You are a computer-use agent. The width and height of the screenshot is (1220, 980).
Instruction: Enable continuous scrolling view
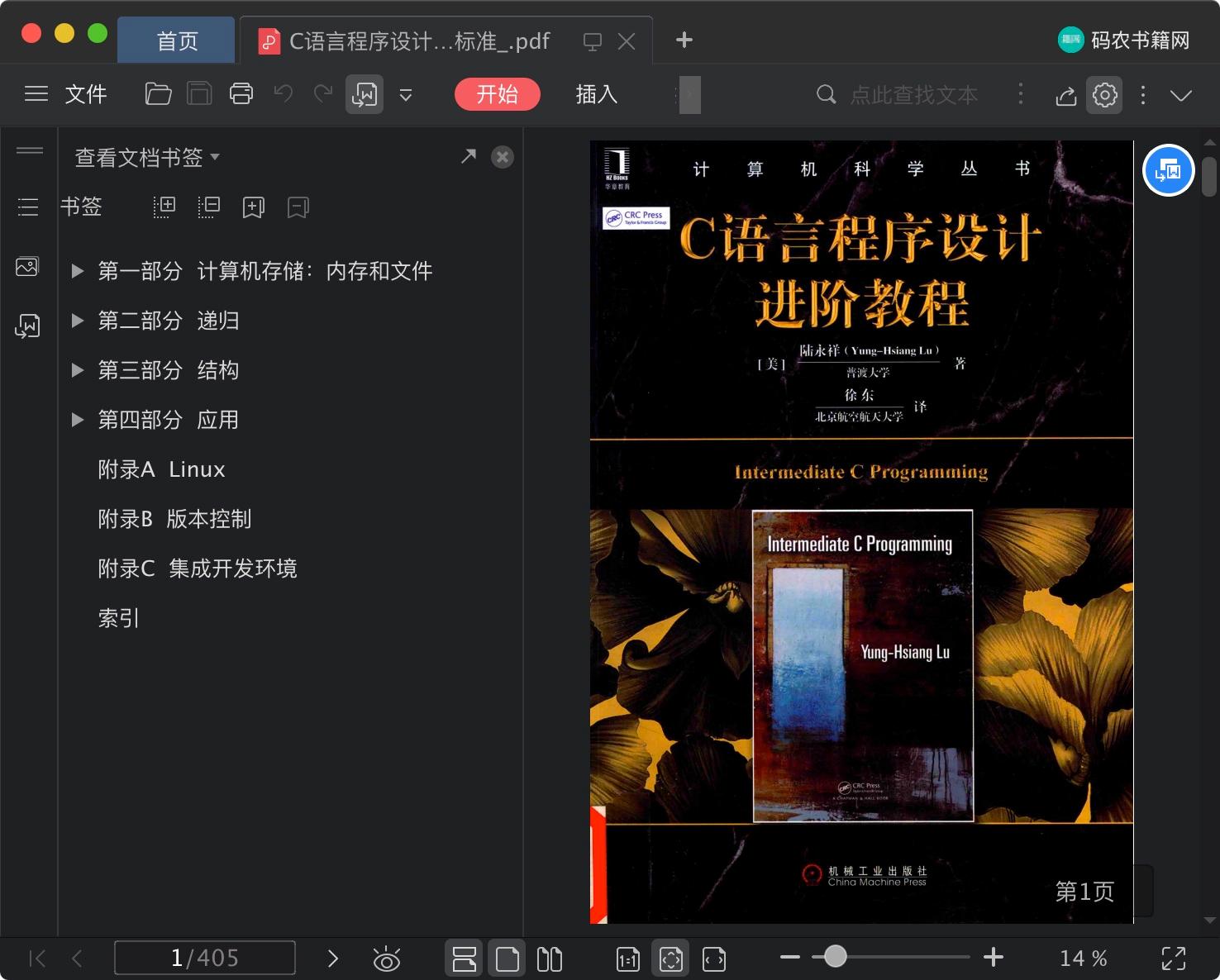tap(464, 959)
